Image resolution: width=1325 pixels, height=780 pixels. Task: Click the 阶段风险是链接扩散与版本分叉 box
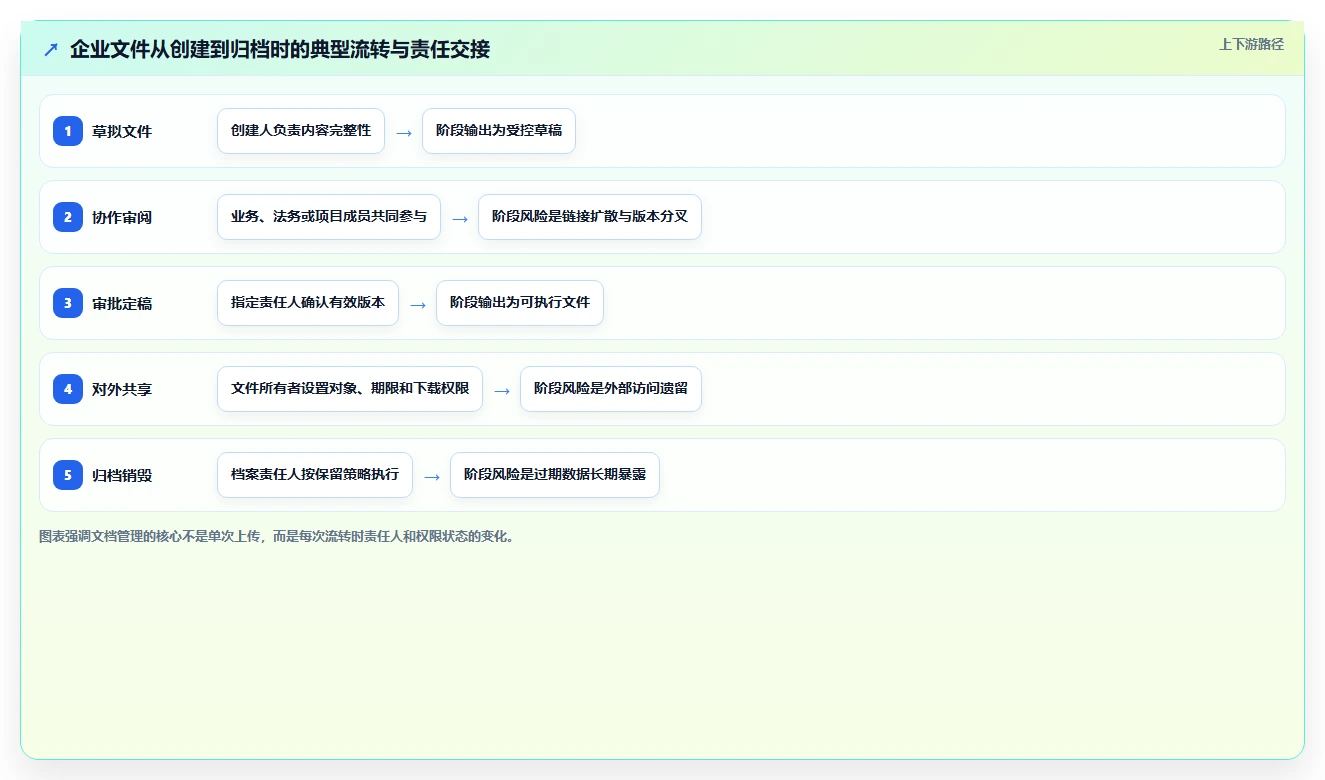coord(590,217)
